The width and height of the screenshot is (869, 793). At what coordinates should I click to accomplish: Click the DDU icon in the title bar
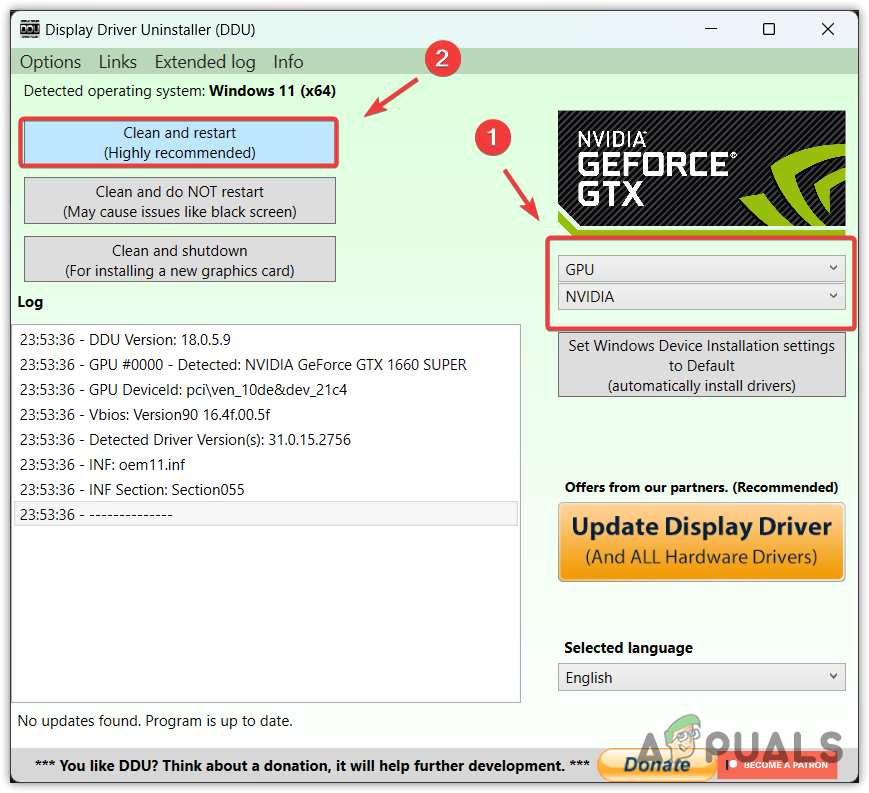click(29, 29)
